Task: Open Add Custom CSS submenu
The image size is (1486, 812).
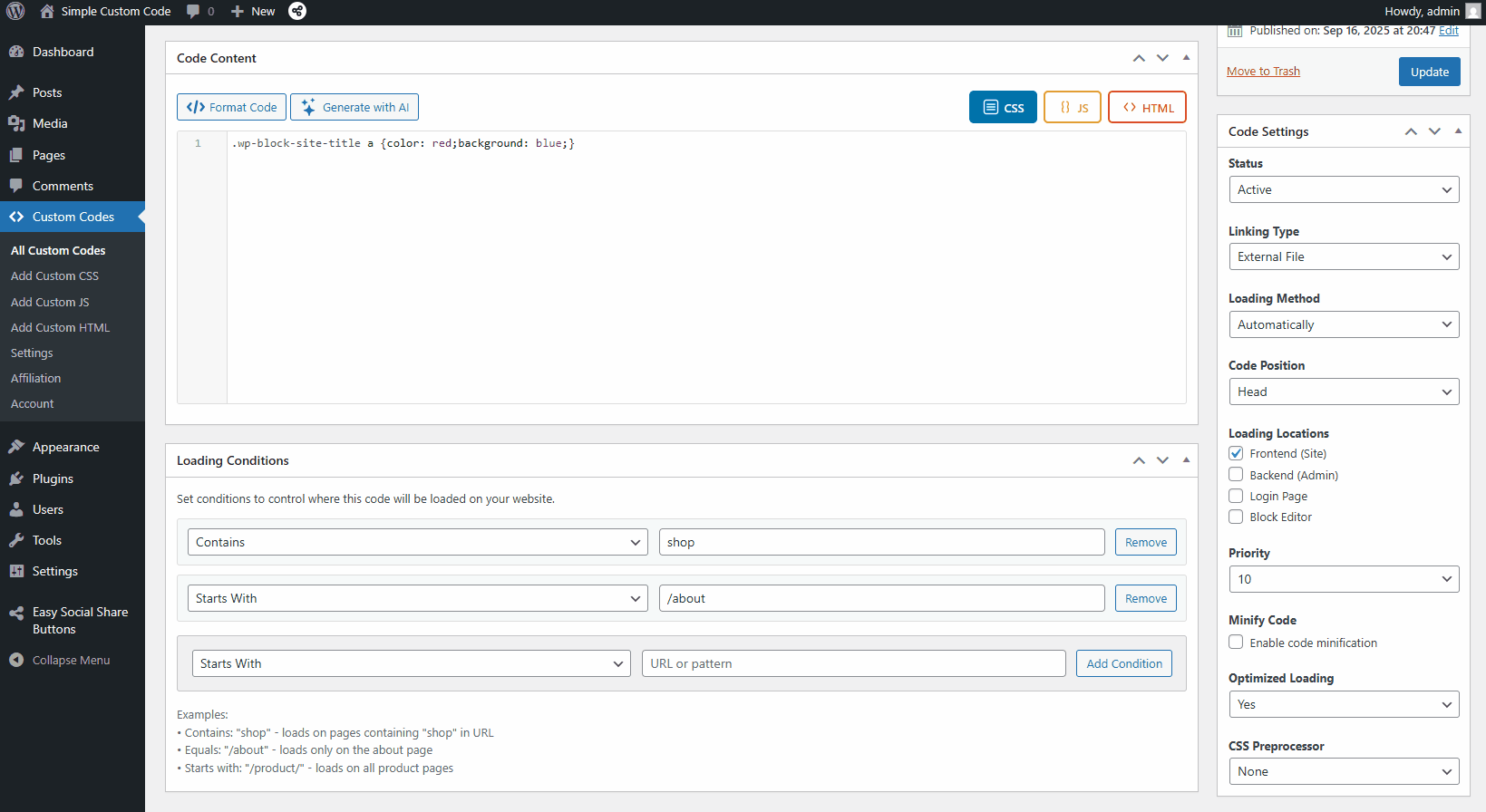Action: (54, 275)
